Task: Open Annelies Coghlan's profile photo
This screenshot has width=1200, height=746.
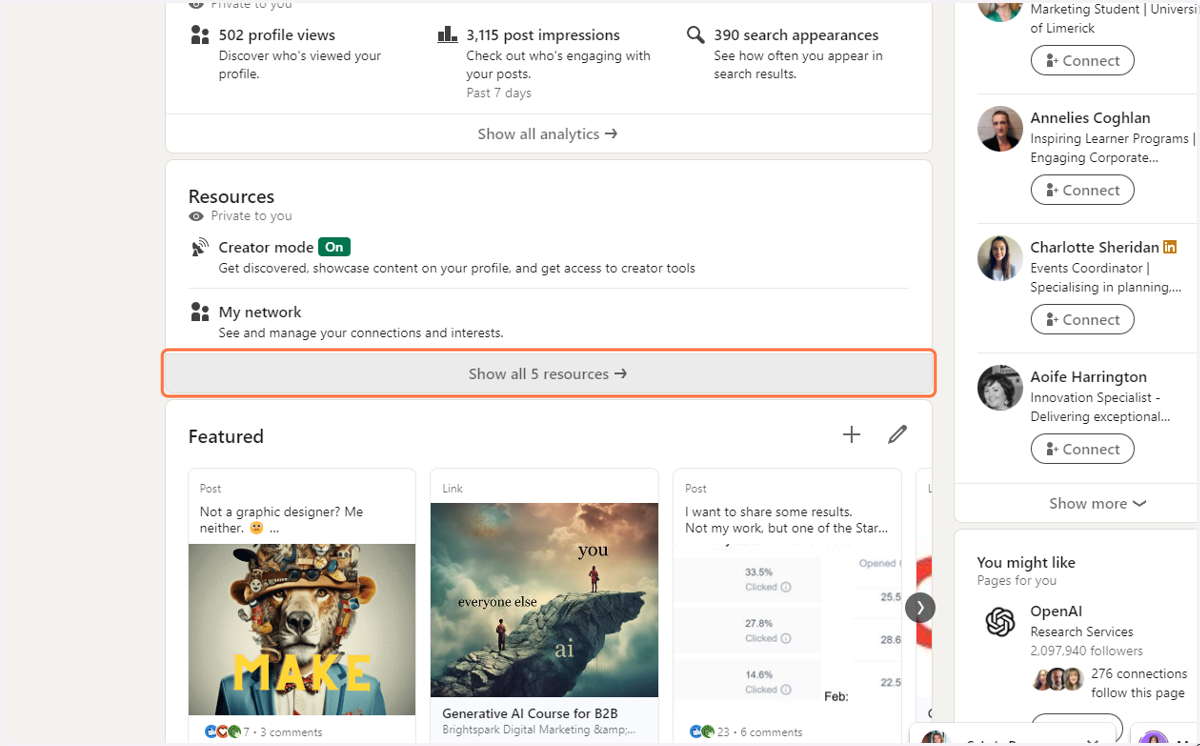Action: point(1000,129)
